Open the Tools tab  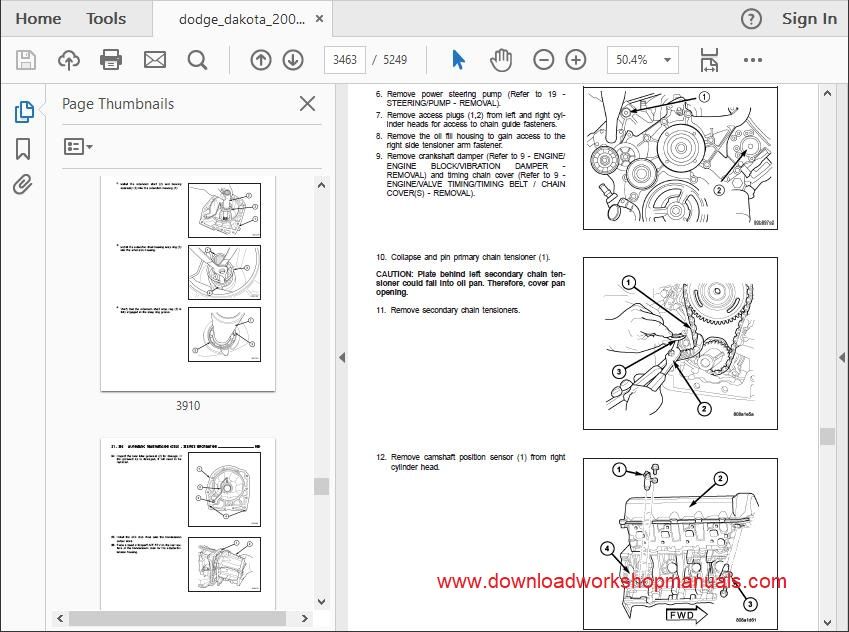click(106, 18)
